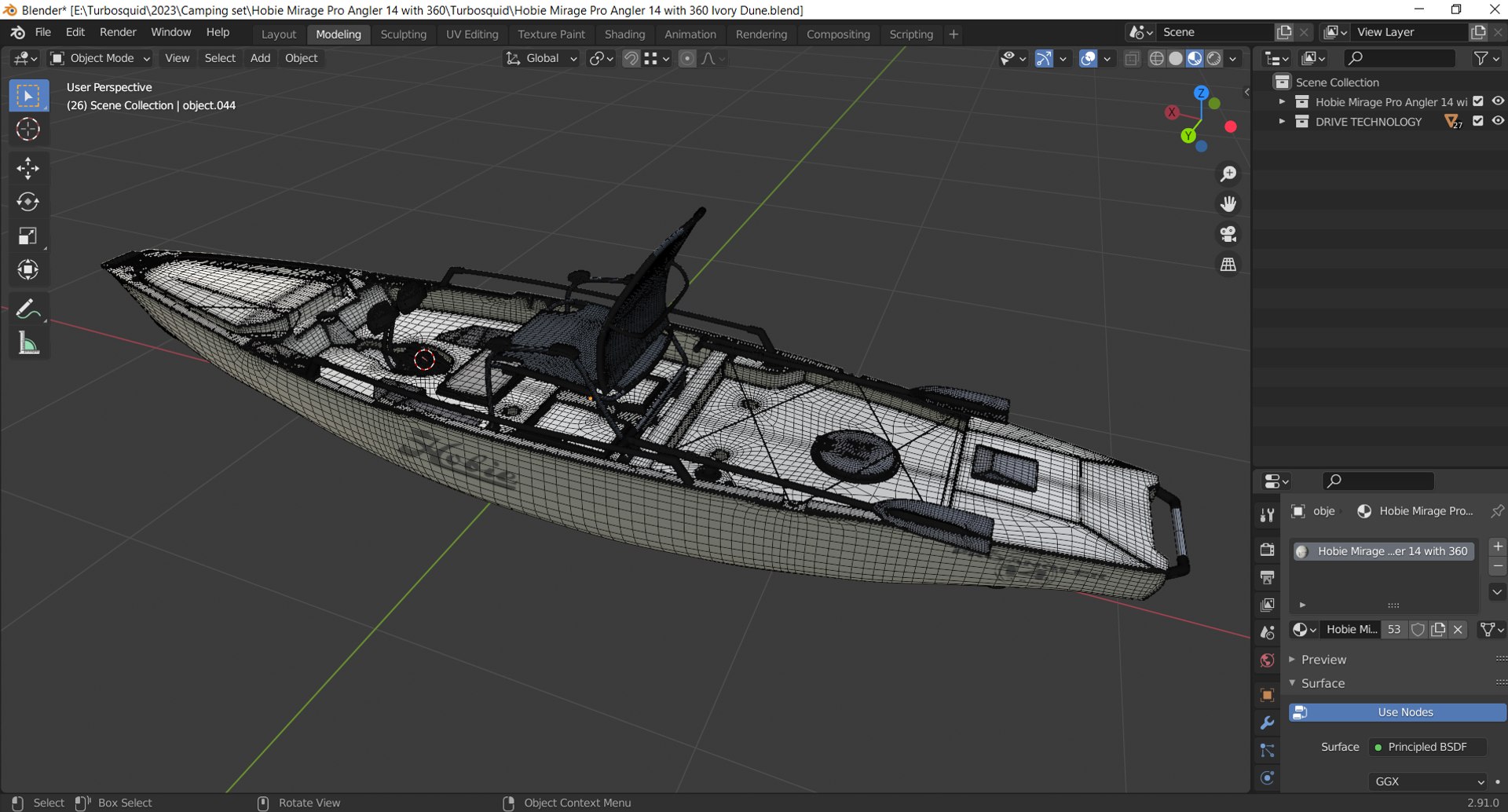This screenshot has height=812, width=1508.
Task: Select the Select Box tool
Action: (28, 96)
